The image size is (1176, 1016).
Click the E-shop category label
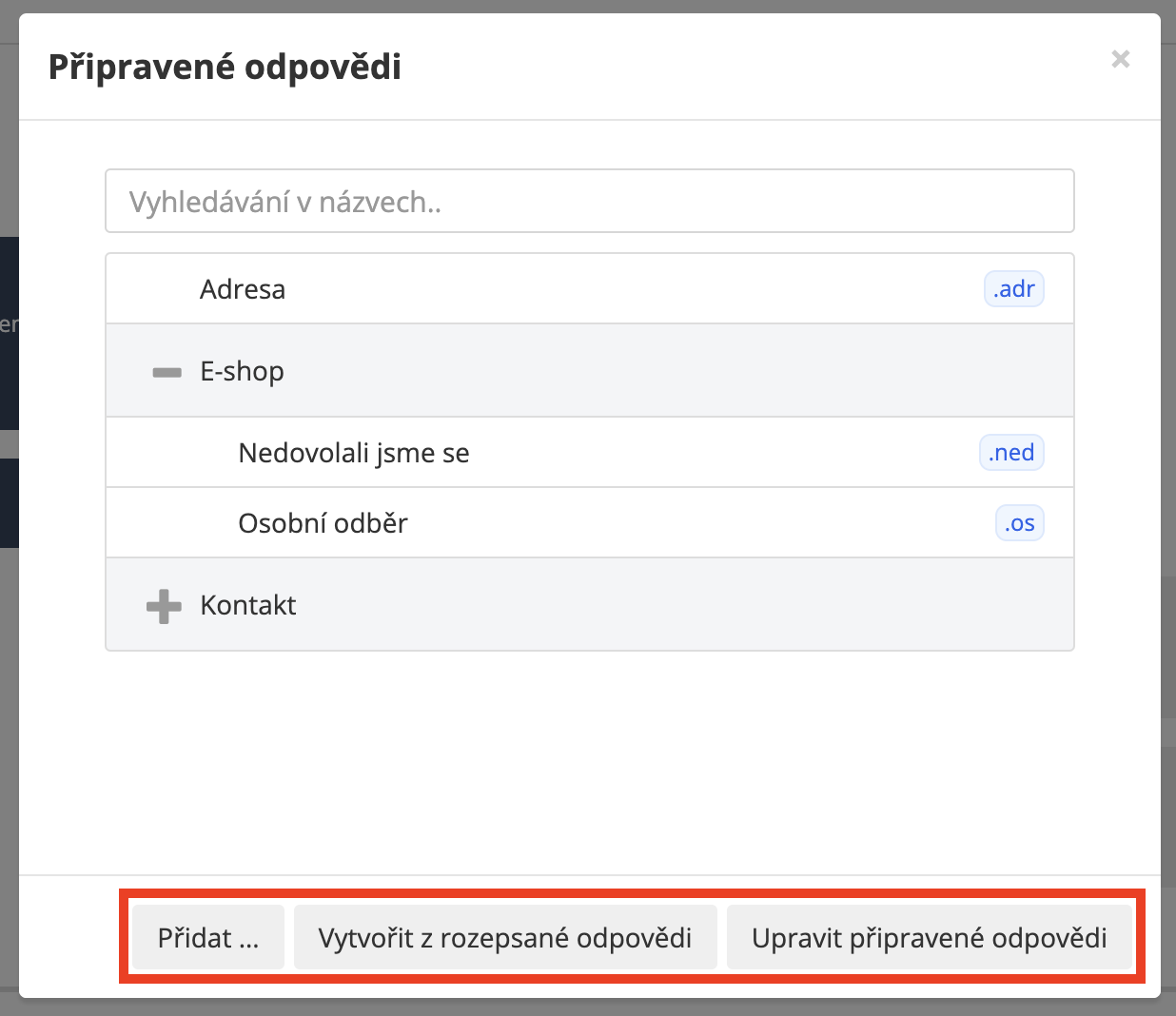[242, 371]
